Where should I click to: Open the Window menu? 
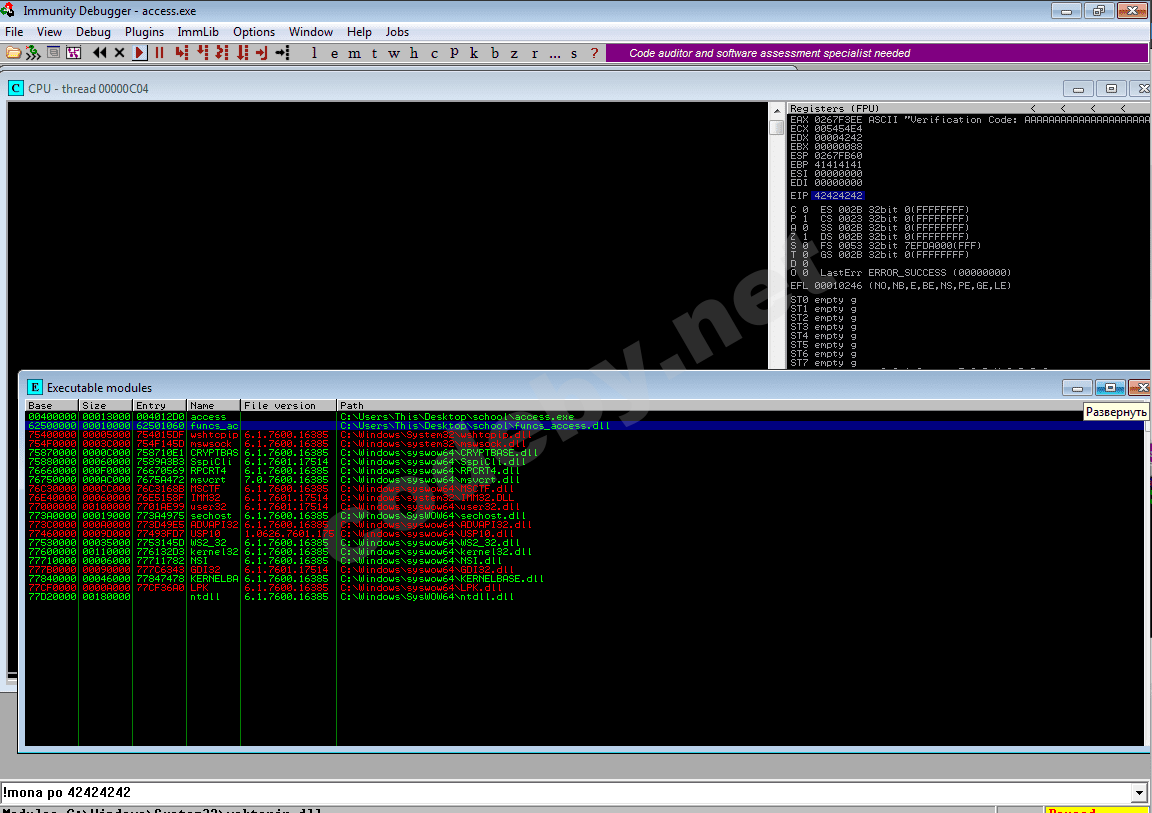310,32
